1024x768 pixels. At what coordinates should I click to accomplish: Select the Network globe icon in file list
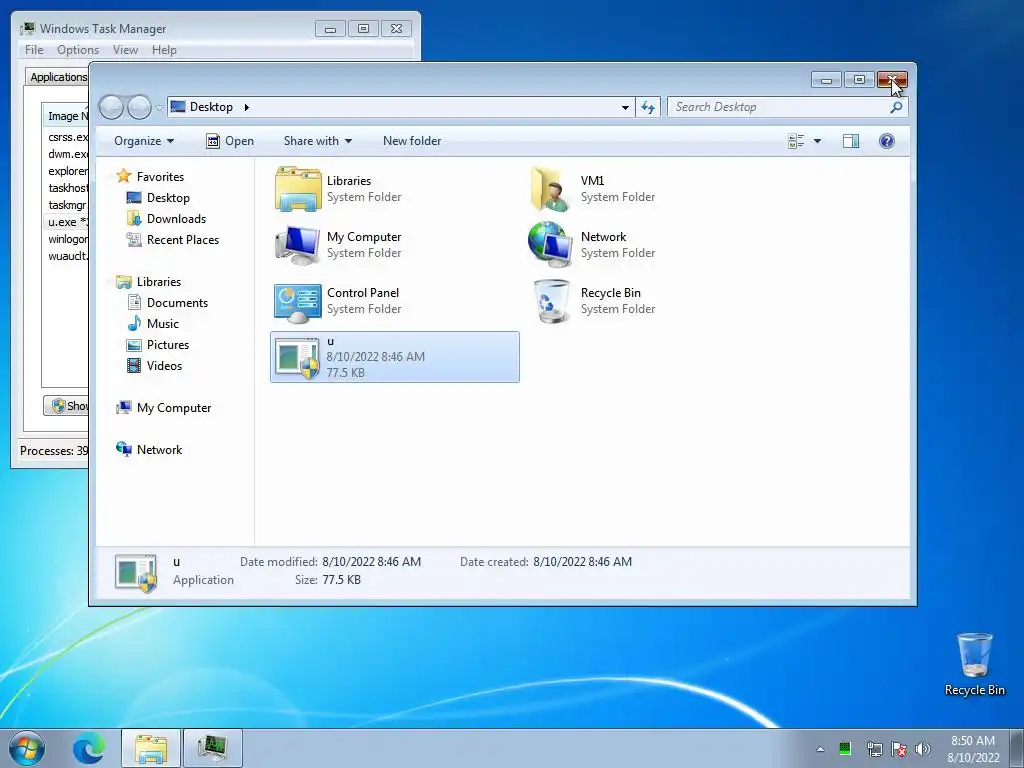coord(551,244)
